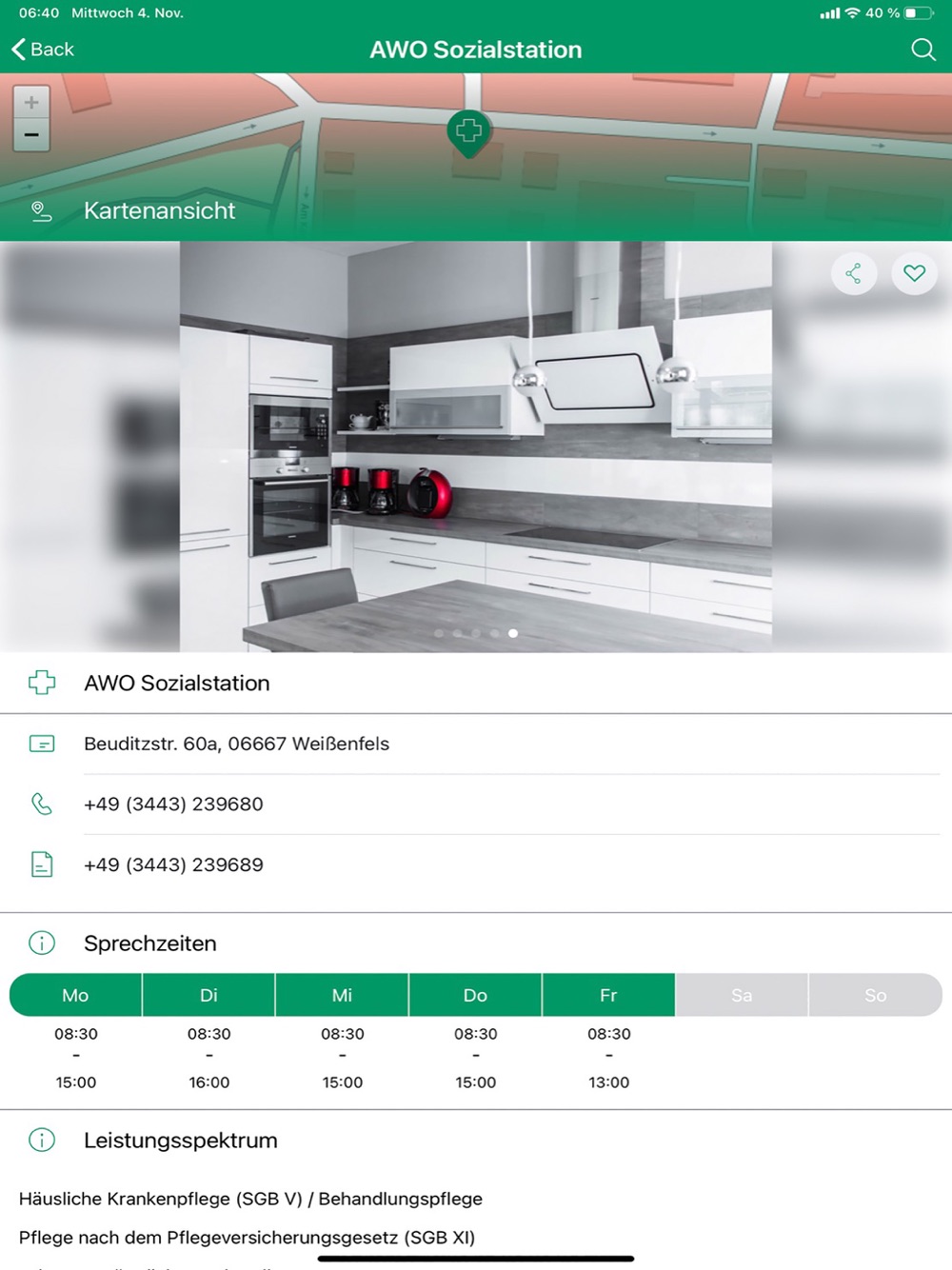The height and width of the screenshot is (1270, 952).
Task: Tap the Sprechzeiten info icon
Action: [x=42, y=943]
